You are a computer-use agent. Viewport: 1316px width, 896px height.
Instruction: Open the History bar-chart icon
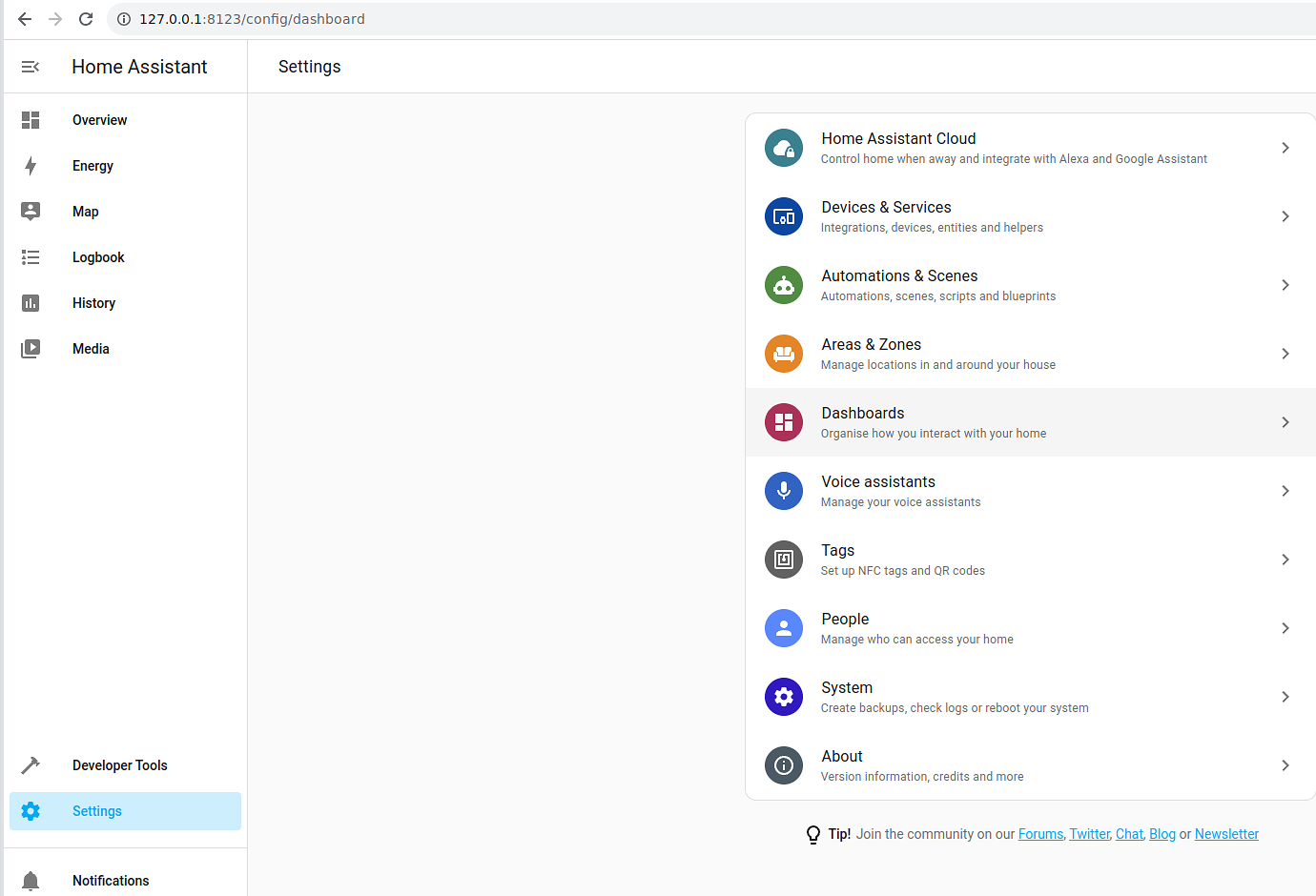coord(31,302)
